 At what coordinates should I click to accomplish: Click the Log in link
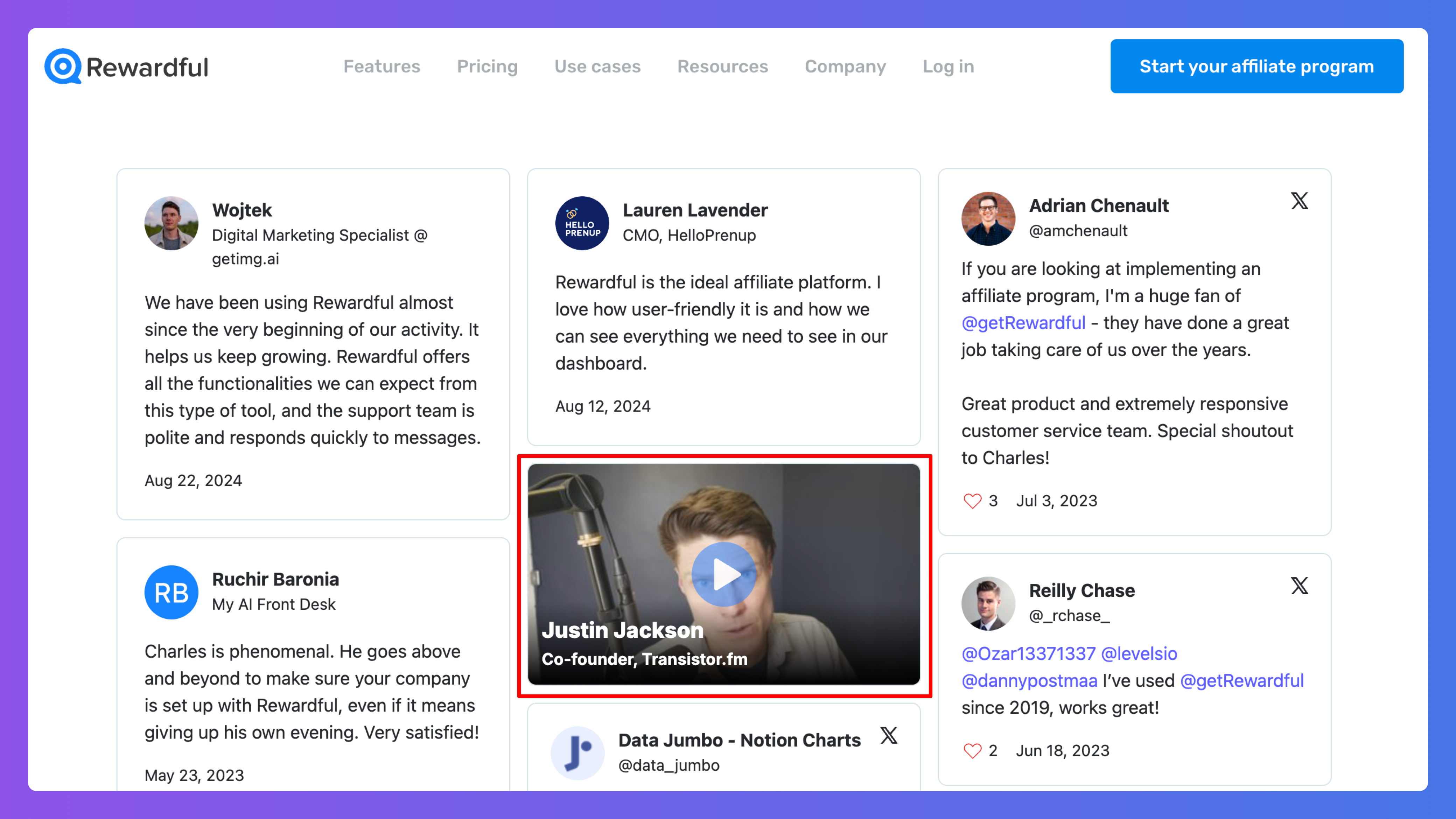[x=948, y=67]
